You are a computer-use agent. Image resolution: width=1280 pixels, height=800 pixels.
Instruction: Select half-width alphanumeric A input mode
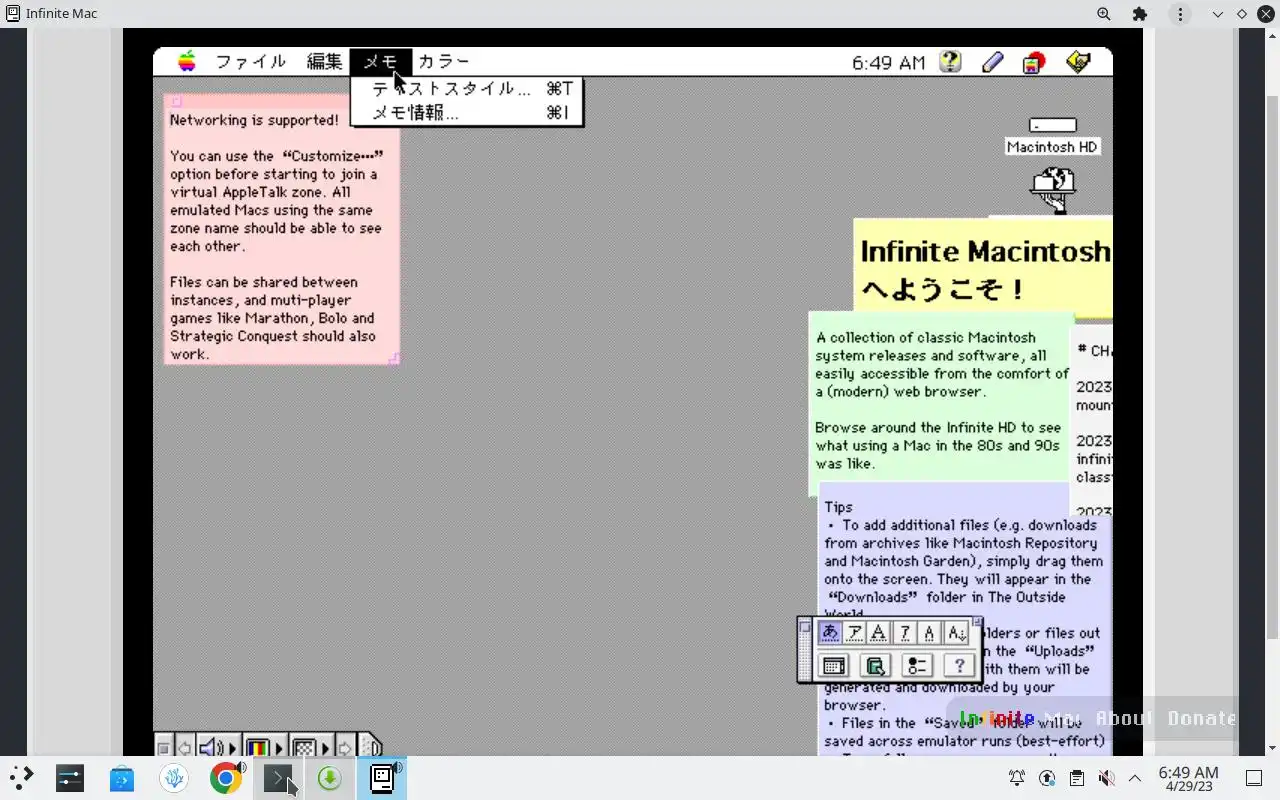pos(929,632)
